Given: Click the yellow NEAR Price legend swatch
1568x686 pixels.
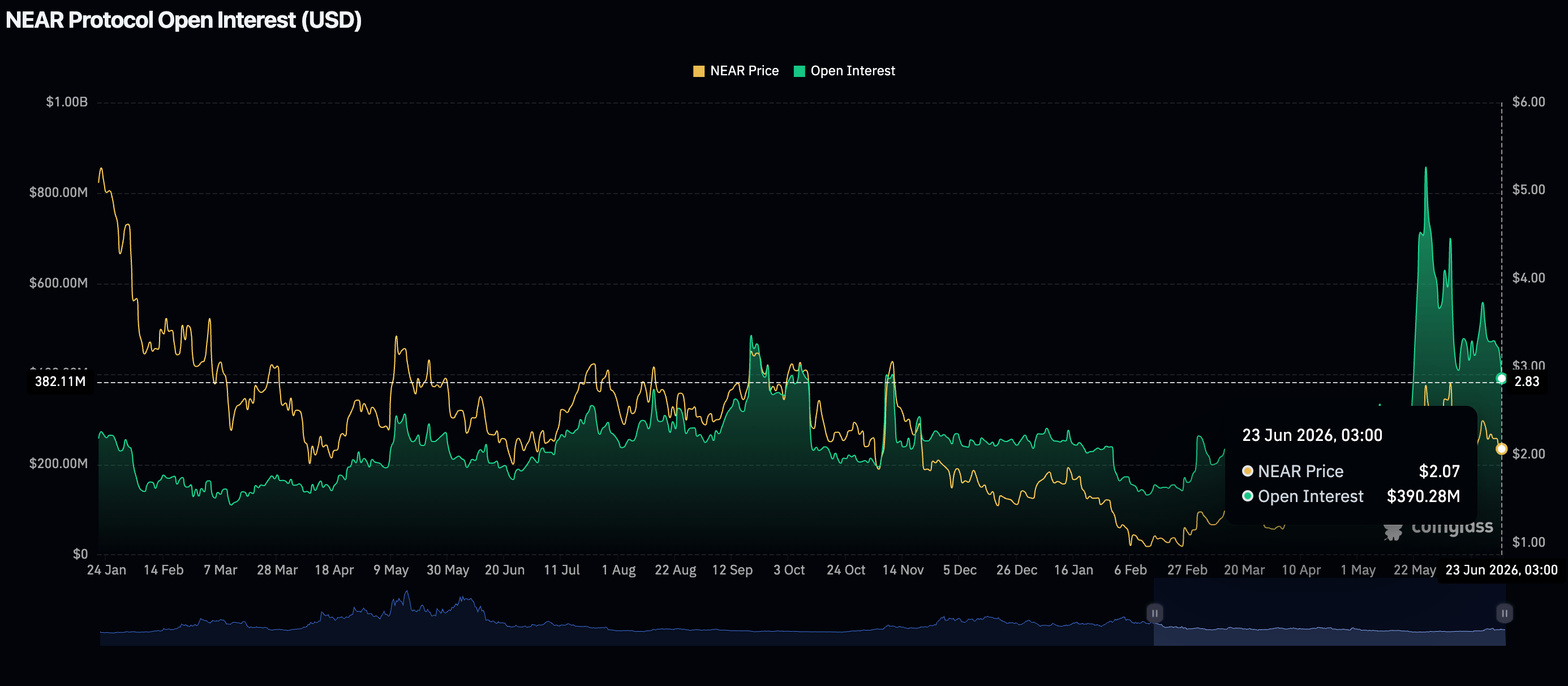Looking at the screenshot, I should pyautogui.click(x=698, y=71).
